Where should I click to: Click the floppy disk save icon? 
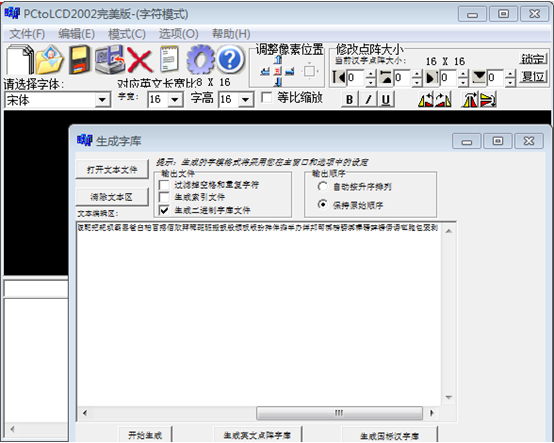[79, 59]
